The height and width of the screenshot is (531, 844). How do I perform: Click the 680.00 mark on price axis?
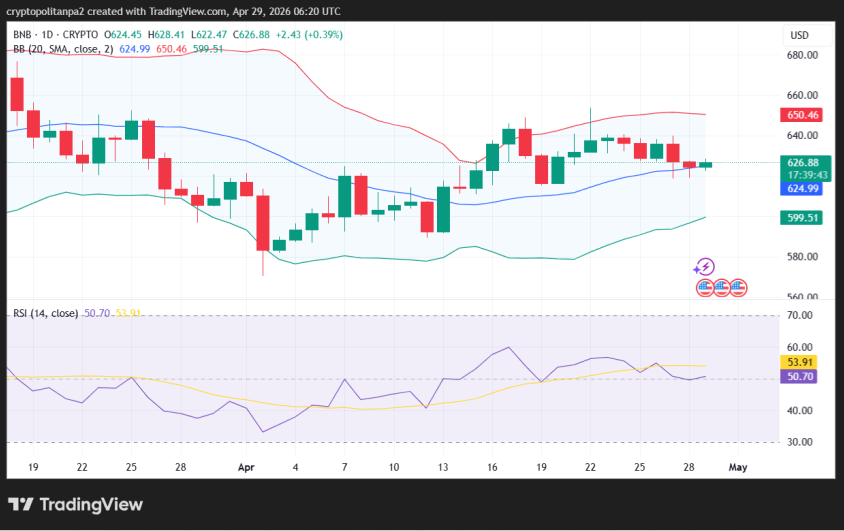pyautogui.click(x=802, y=55)
